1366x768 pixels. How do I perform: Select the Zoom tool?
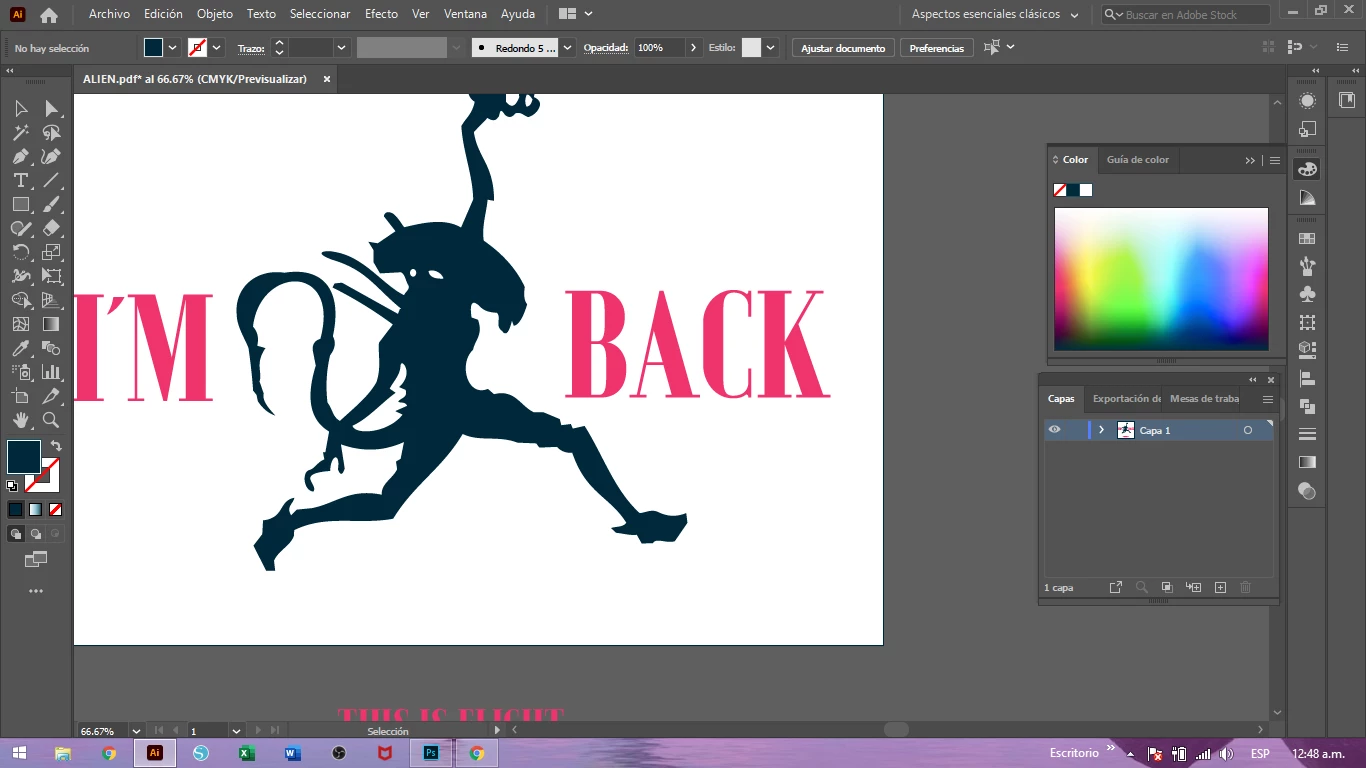pos(51,420)
